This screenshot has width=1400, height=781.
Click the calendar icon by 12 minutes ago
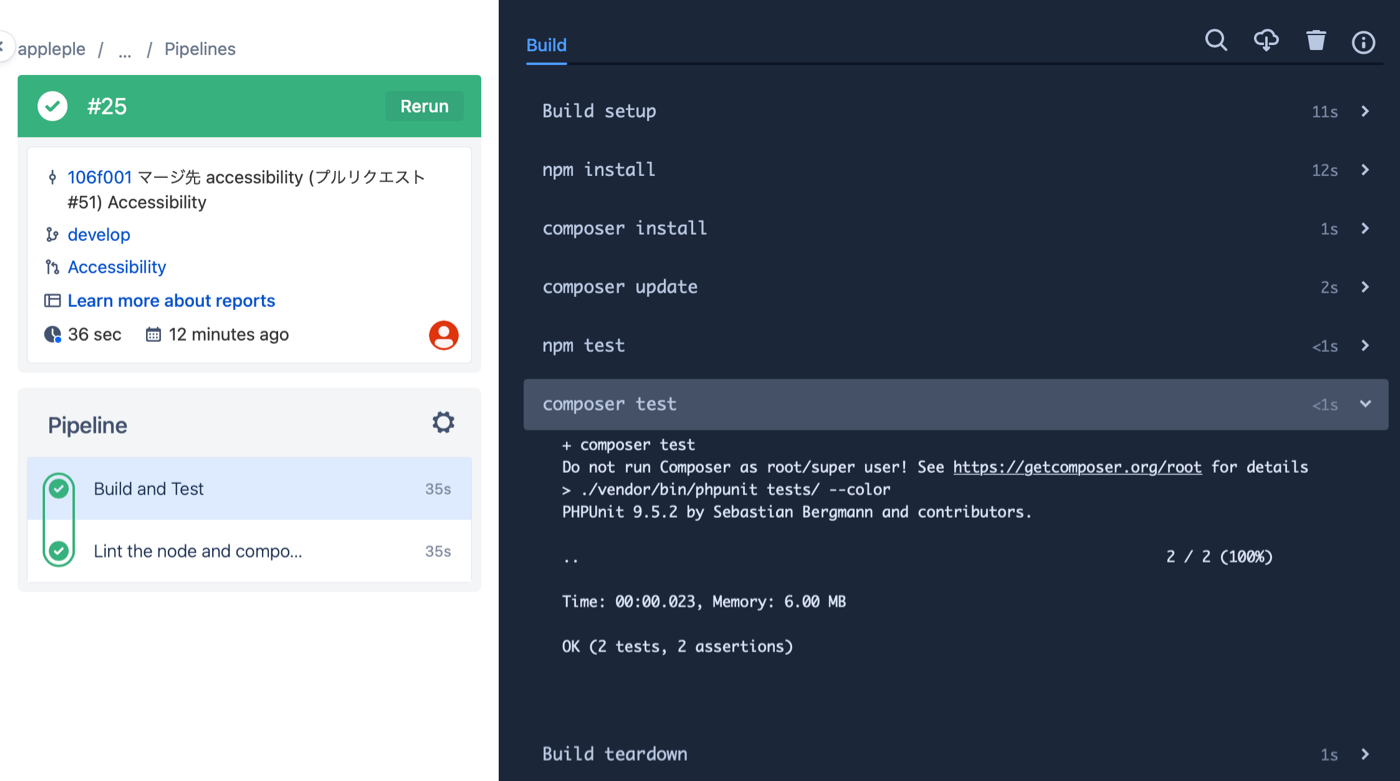click(x=153, y=335)
